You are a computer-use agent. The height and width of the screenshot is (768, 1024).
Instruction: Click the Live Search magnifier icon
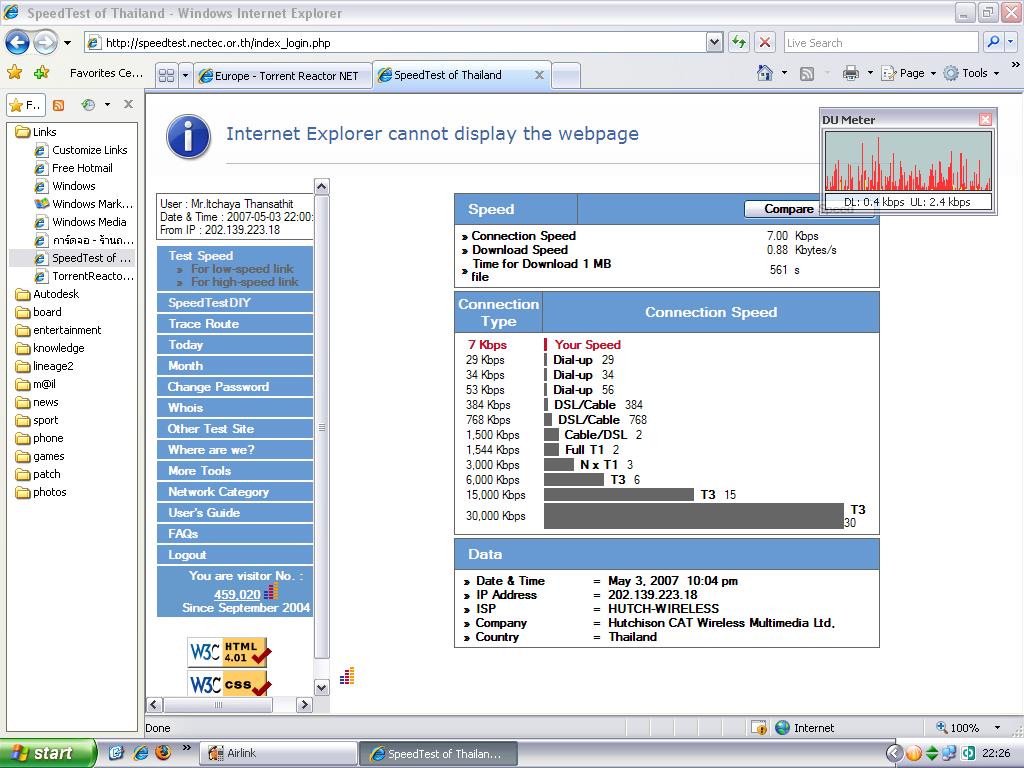(x=993, y=42)
